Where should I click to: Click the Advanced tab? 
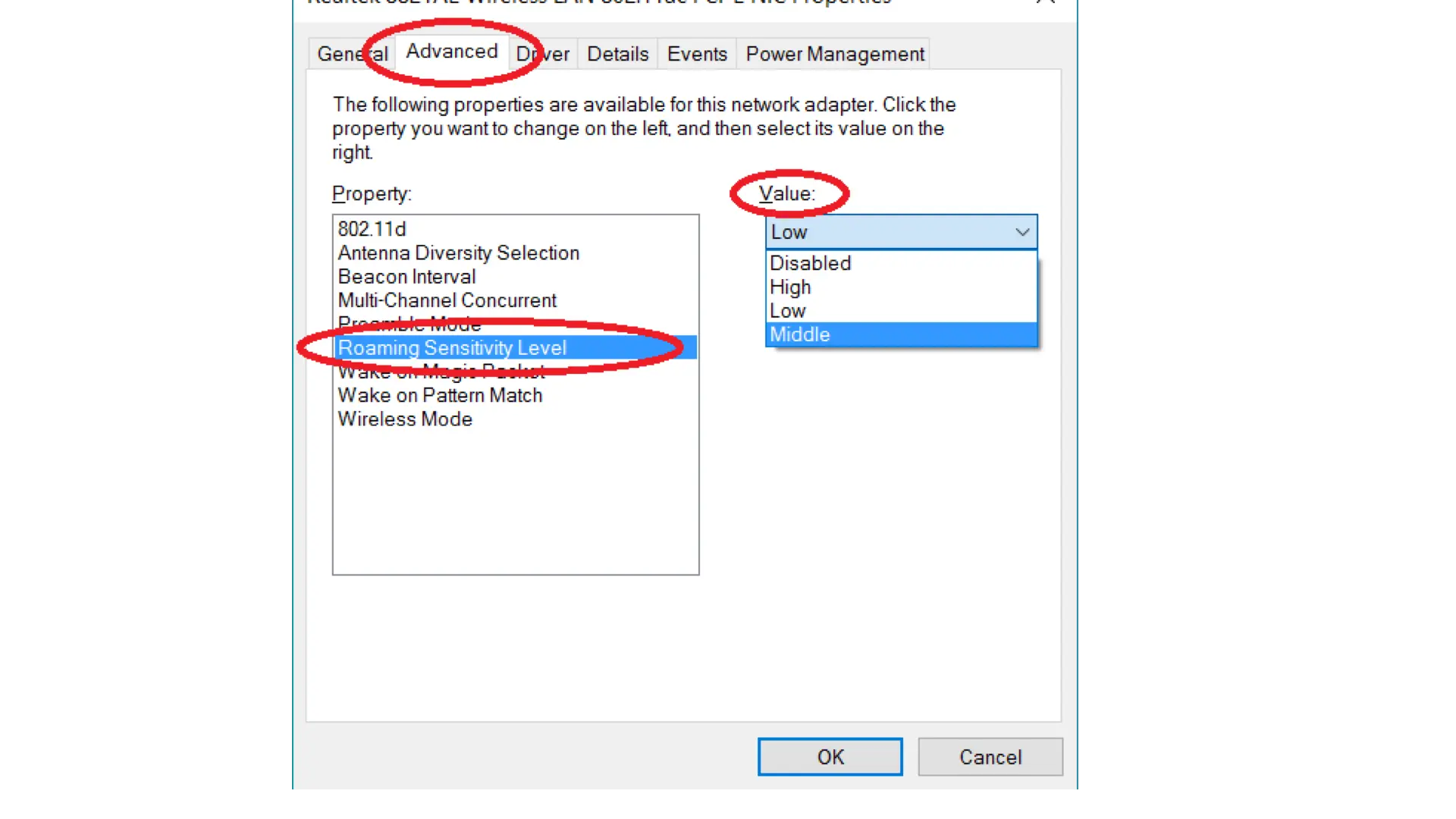click(452, 53)
